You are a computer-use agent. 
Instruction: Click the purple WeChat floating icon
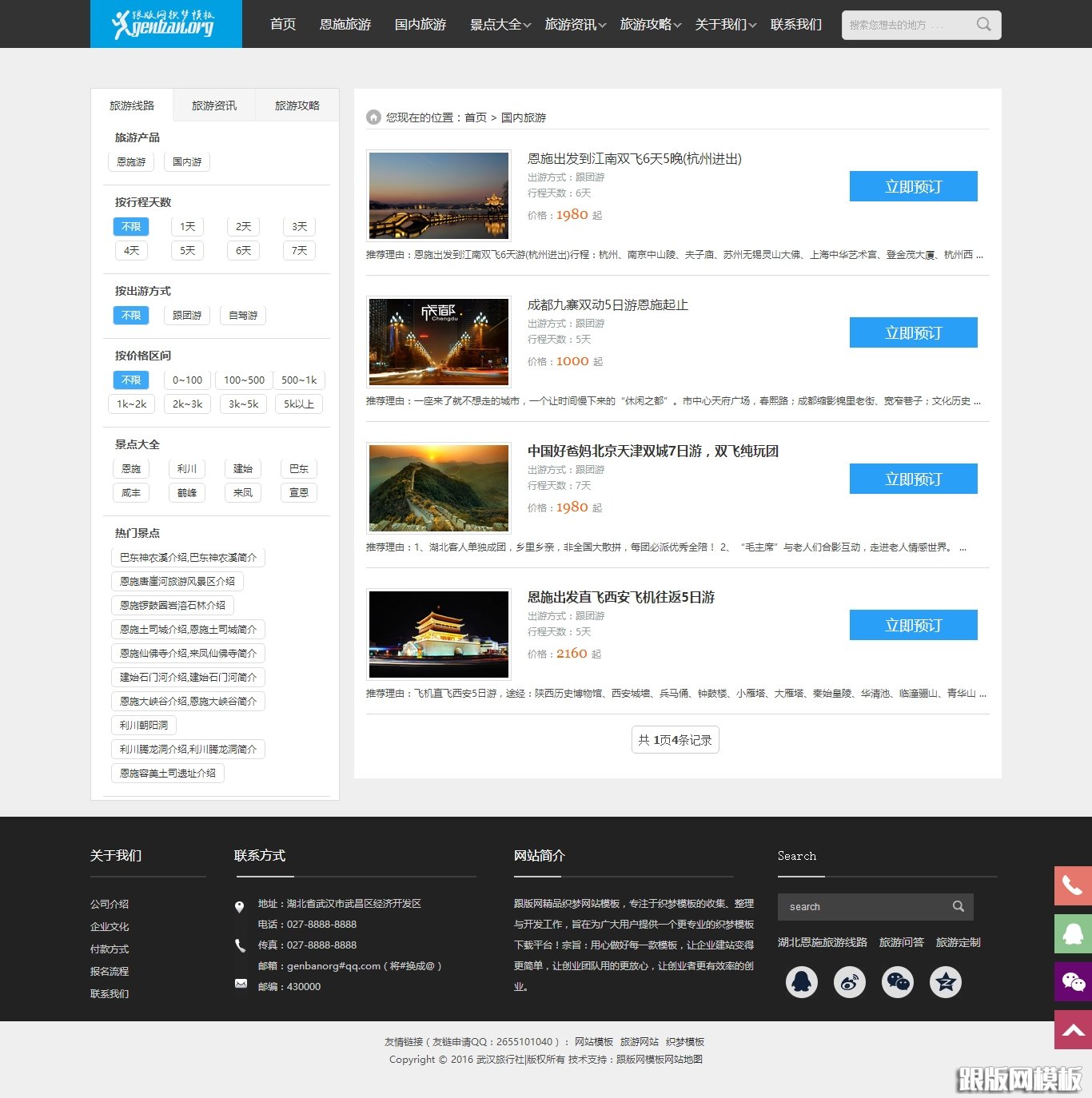[x=1073, y=981]
